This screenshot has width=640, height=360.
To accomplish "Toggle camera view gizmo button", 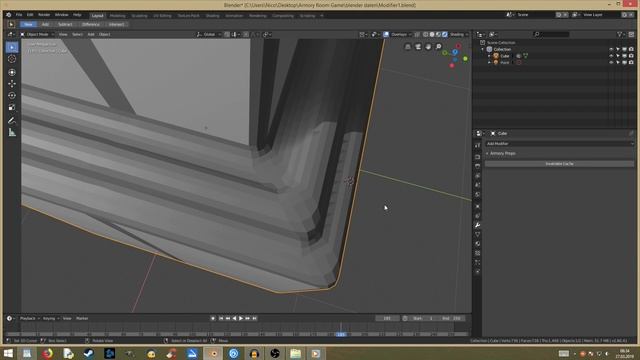I will click(x=418, y=47).
